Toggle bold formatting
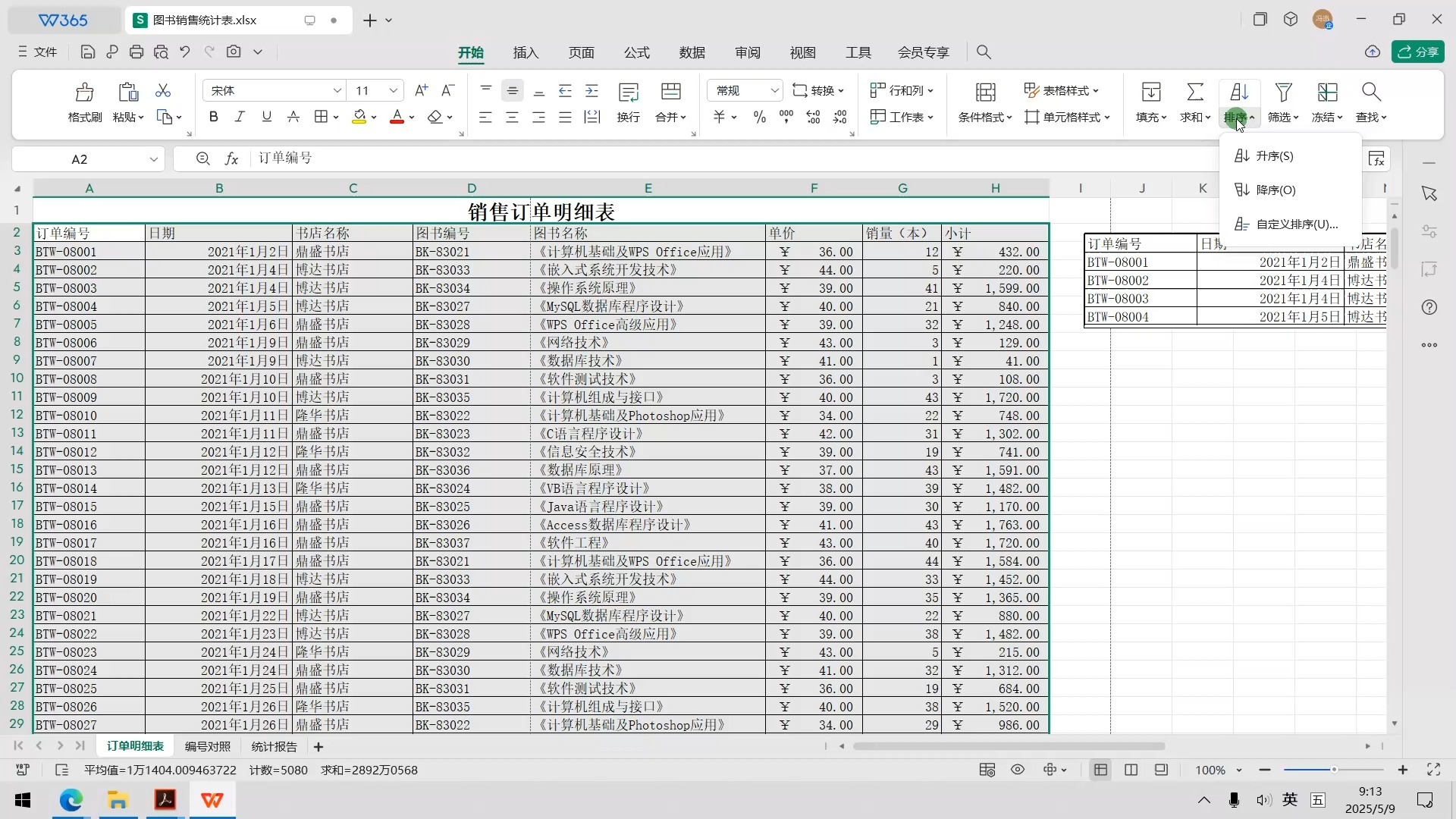The image size is (1456, 819). (213, 116)
